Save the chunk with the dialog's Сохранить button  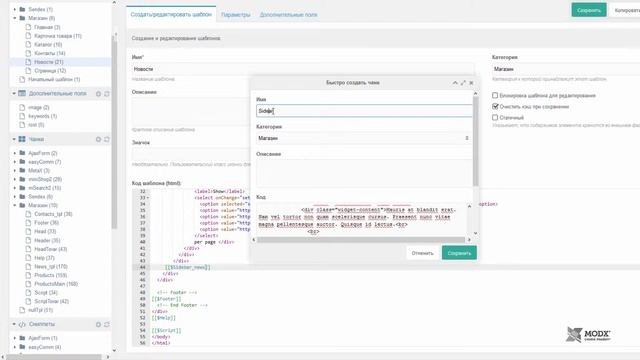tap(459, 253)
